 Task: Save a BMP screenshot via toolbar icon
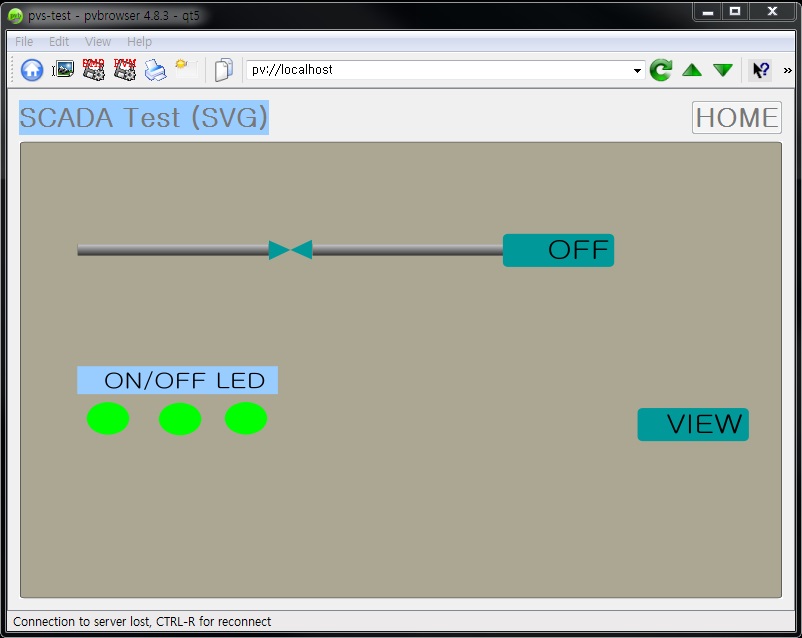[92, 70]
